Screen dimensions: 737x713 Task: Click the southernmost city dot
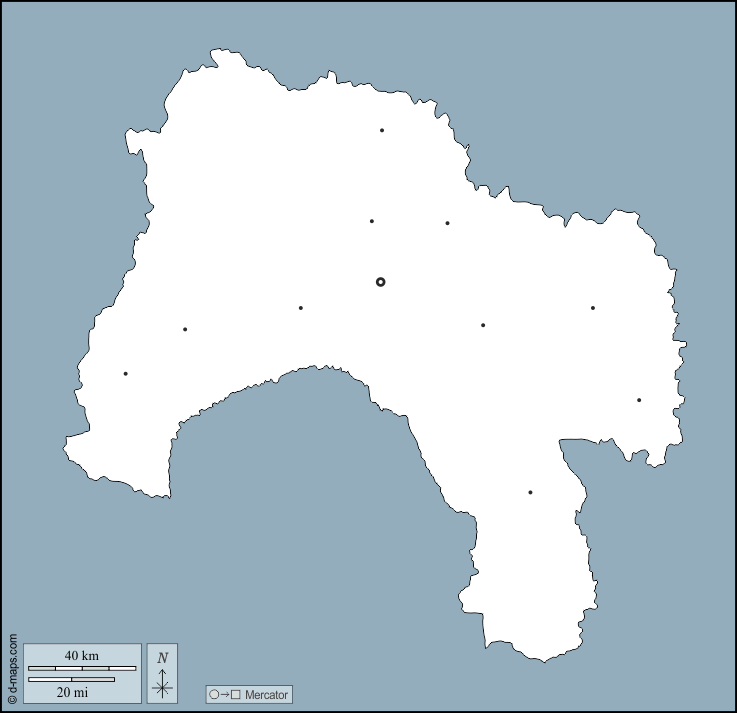(530, 492)
